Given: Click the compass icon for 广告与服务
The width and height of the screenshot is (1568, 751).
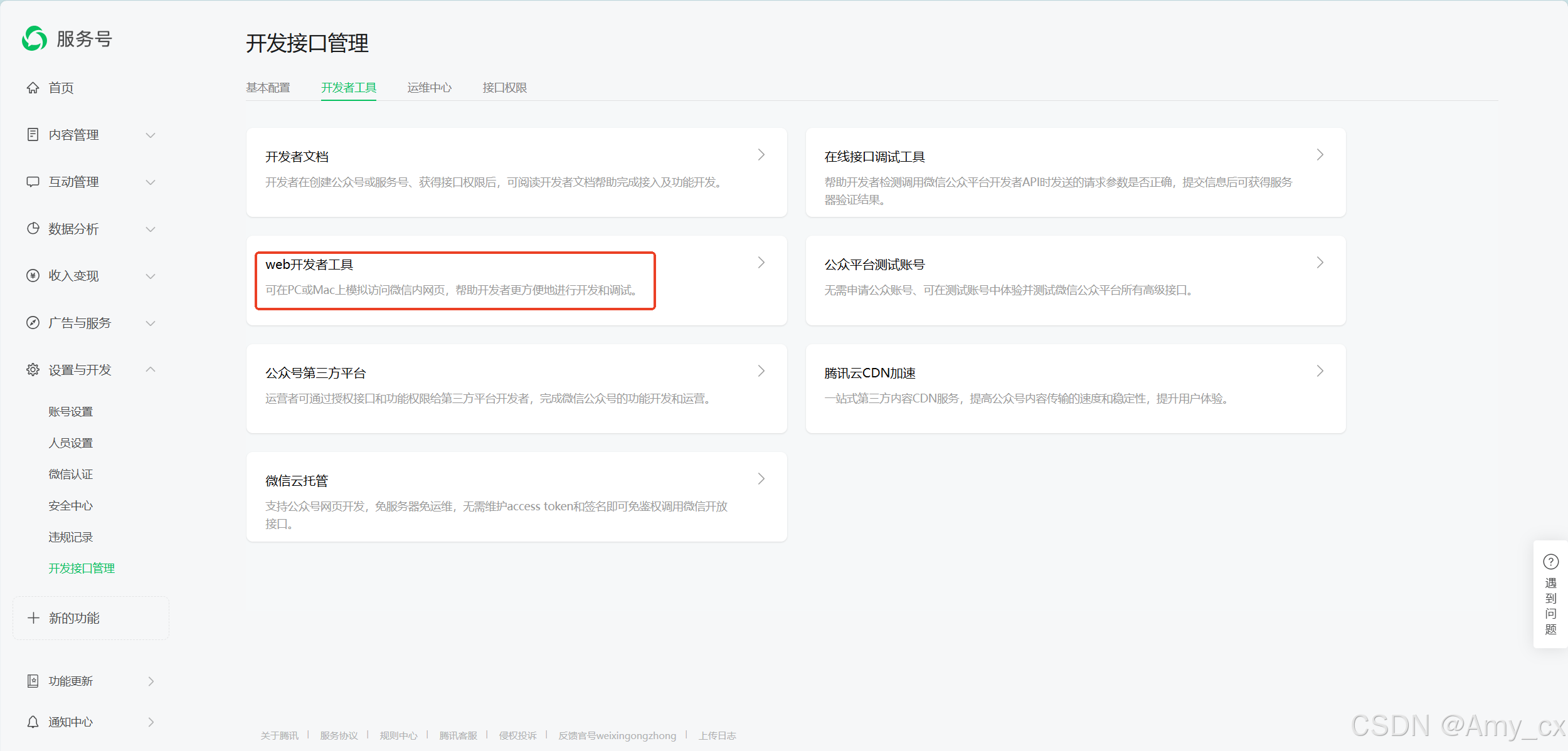Looking at the screenshot, I should (33, 322).
